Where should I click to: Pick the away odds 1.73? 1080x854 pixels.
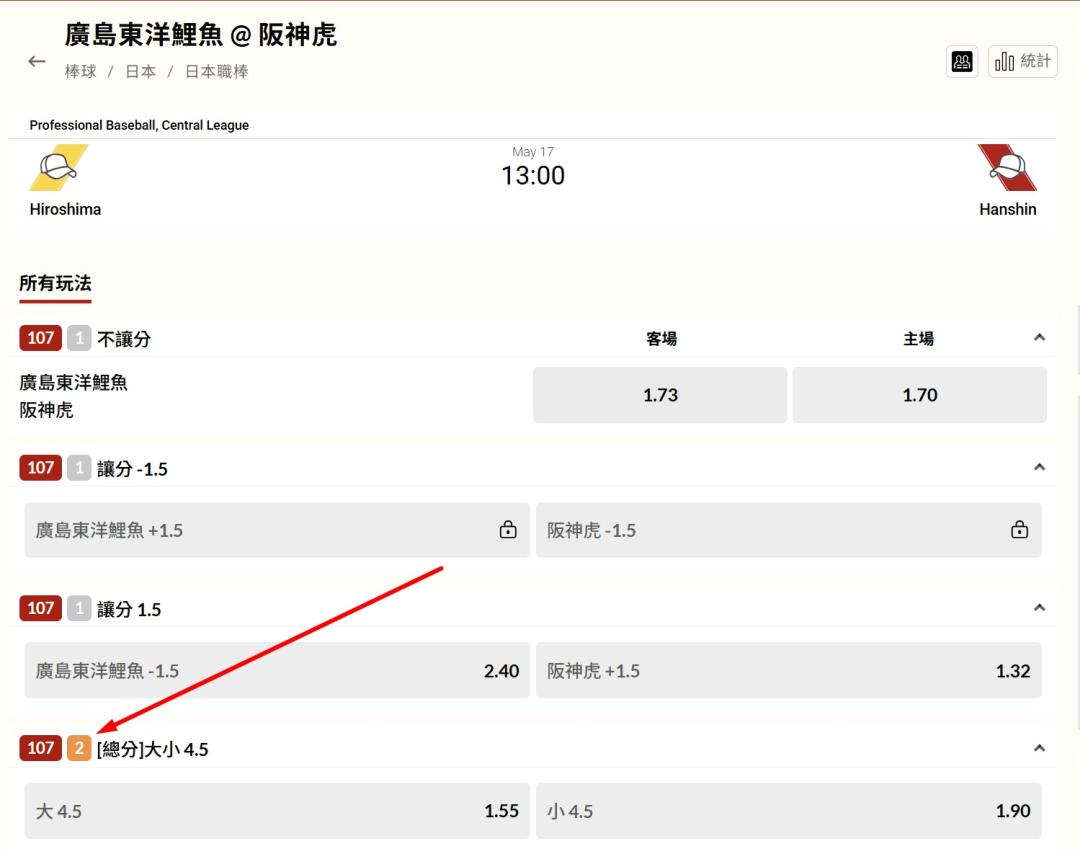[660, 395]
